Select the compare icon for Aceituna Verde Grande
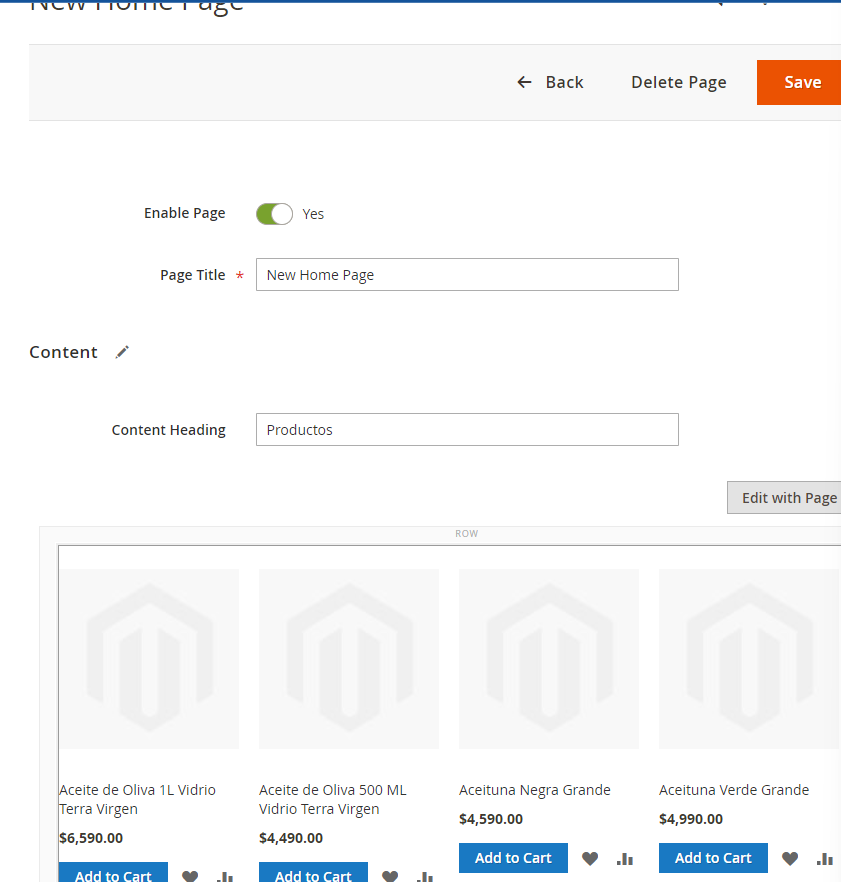This screenshot has width=841, height=882. 825,858
